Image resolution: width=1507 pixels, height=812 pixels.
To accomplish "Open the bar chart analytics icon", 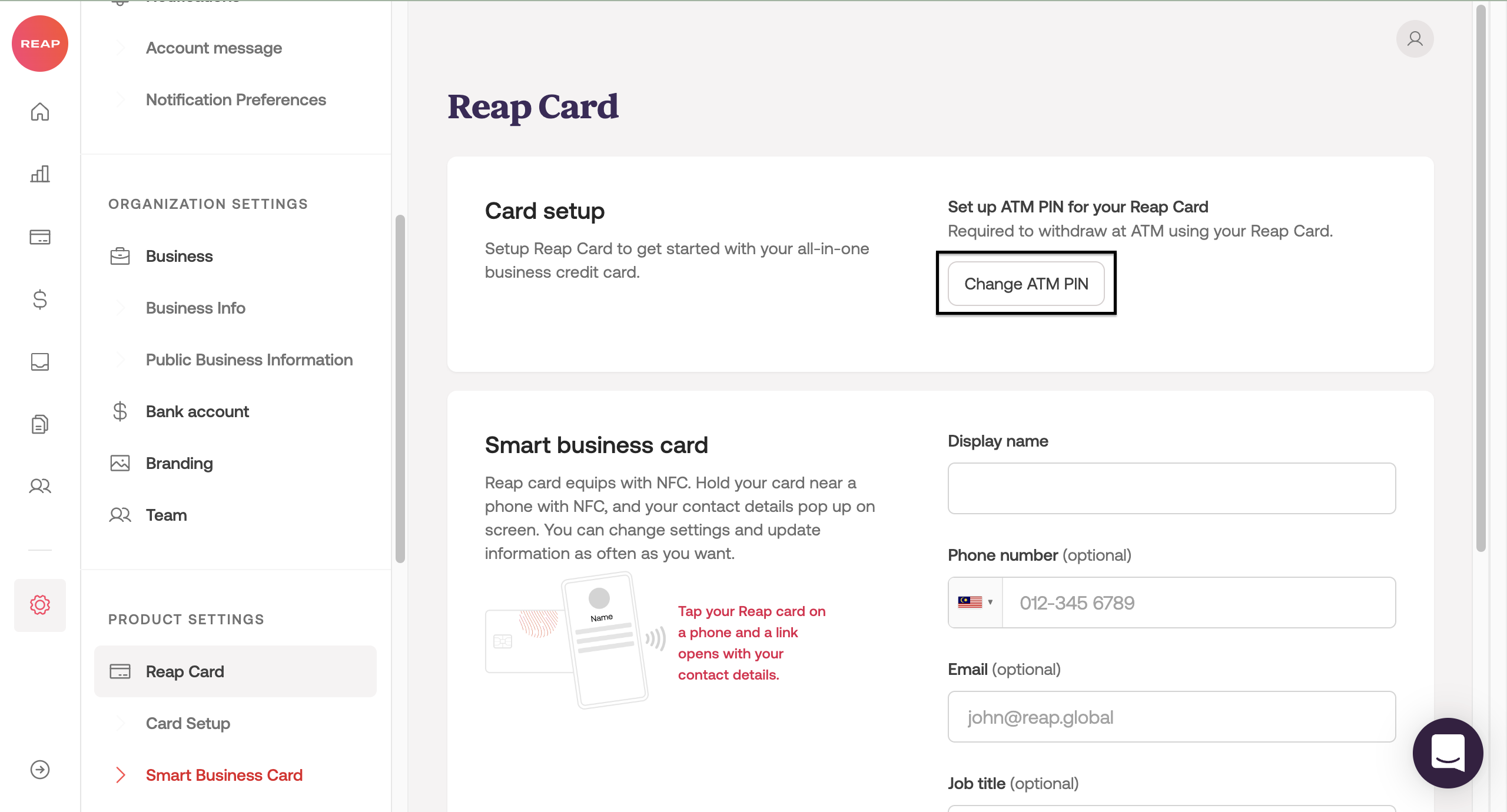I will [x=40, y=174].
